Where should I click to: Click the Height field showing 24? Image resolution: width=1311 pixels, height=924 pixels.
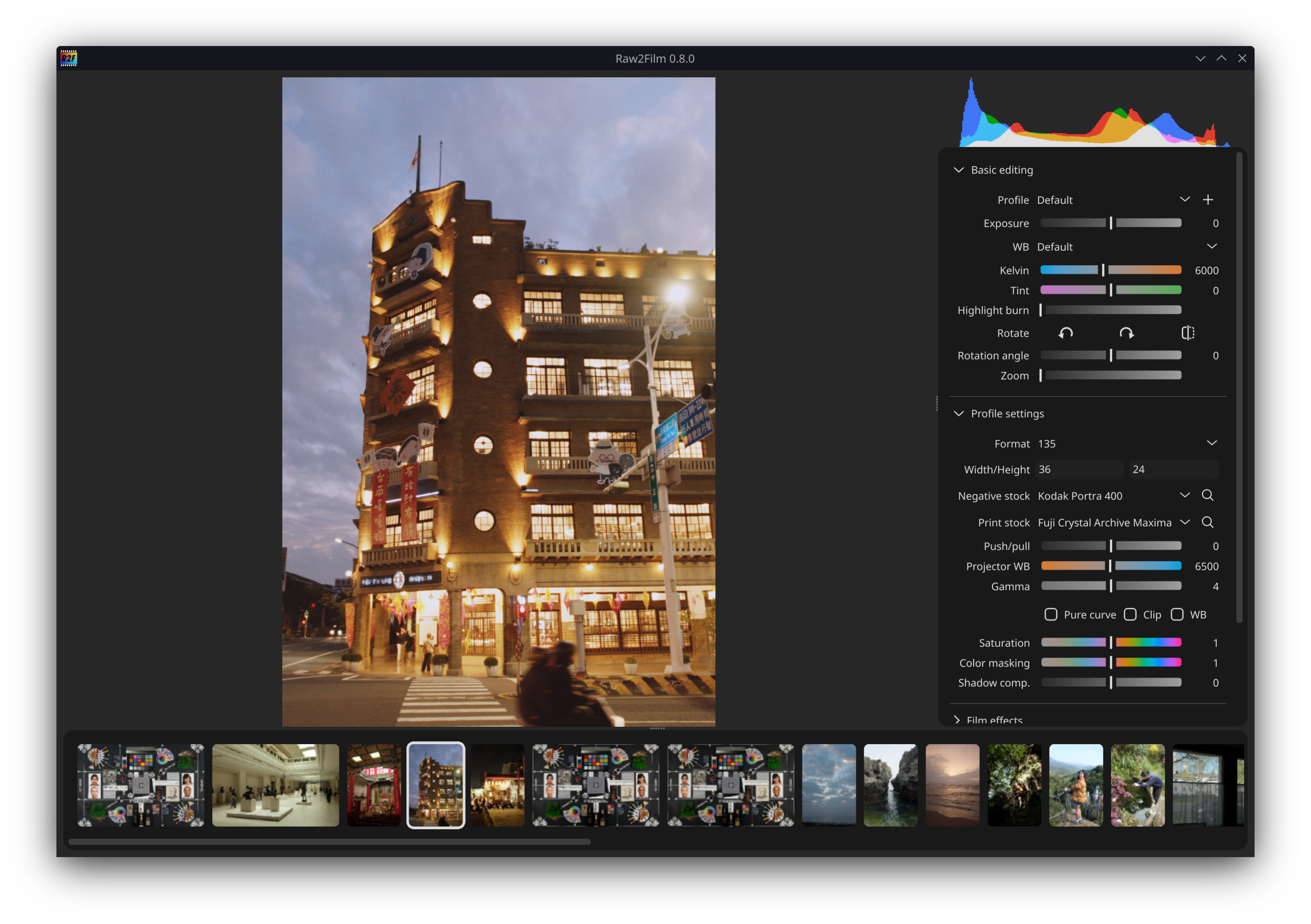click(x=1173, y=469)
